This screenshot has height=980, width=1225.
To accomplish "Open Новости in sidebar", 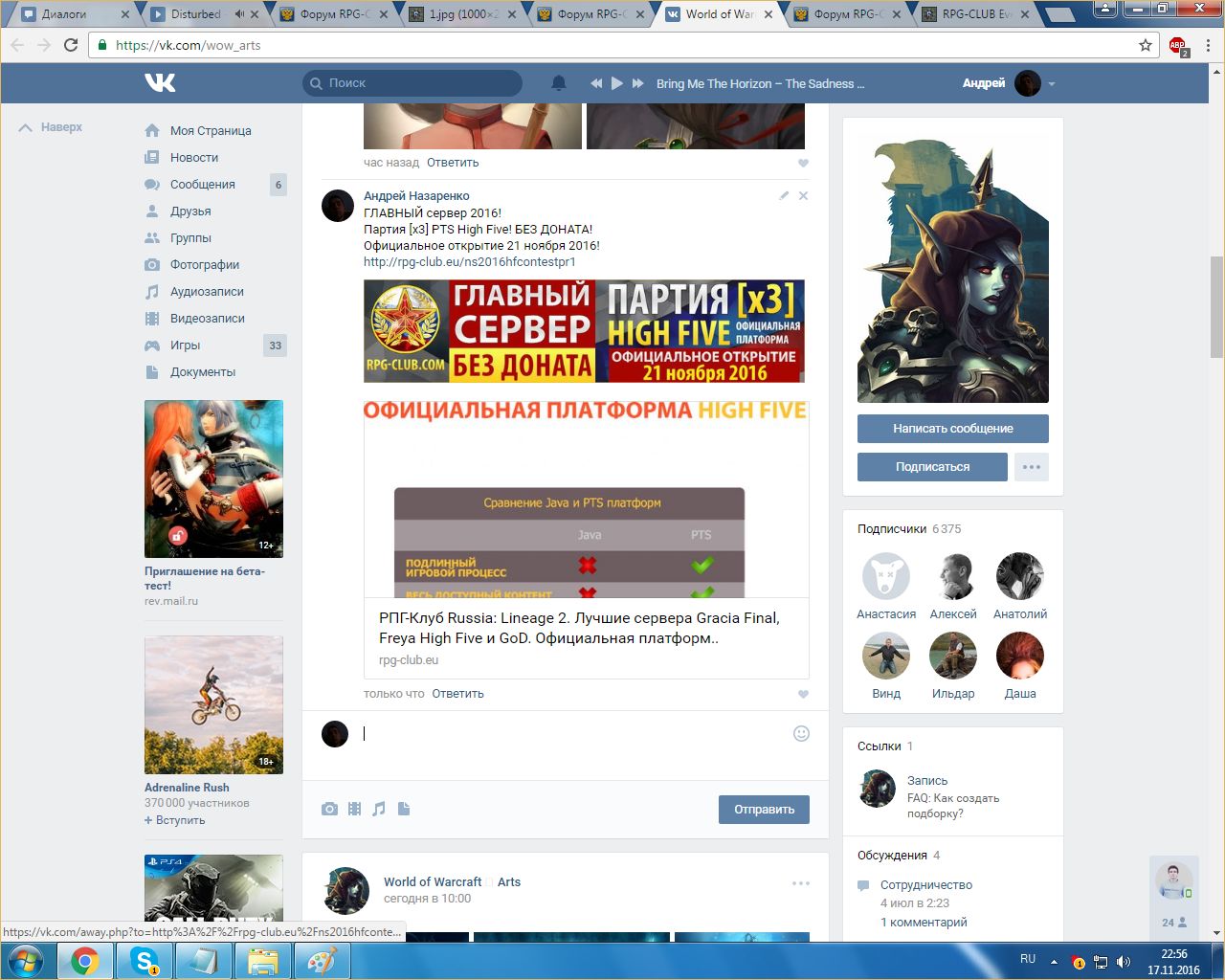I will [194, 158].
